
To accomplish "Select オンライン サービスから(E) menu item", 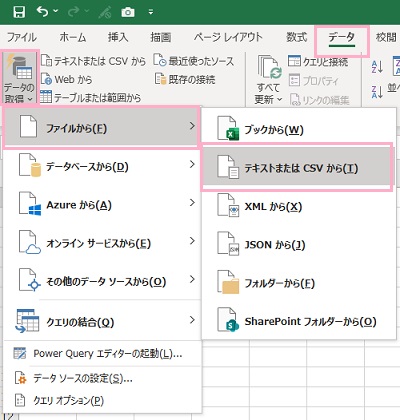I will 102,242.
